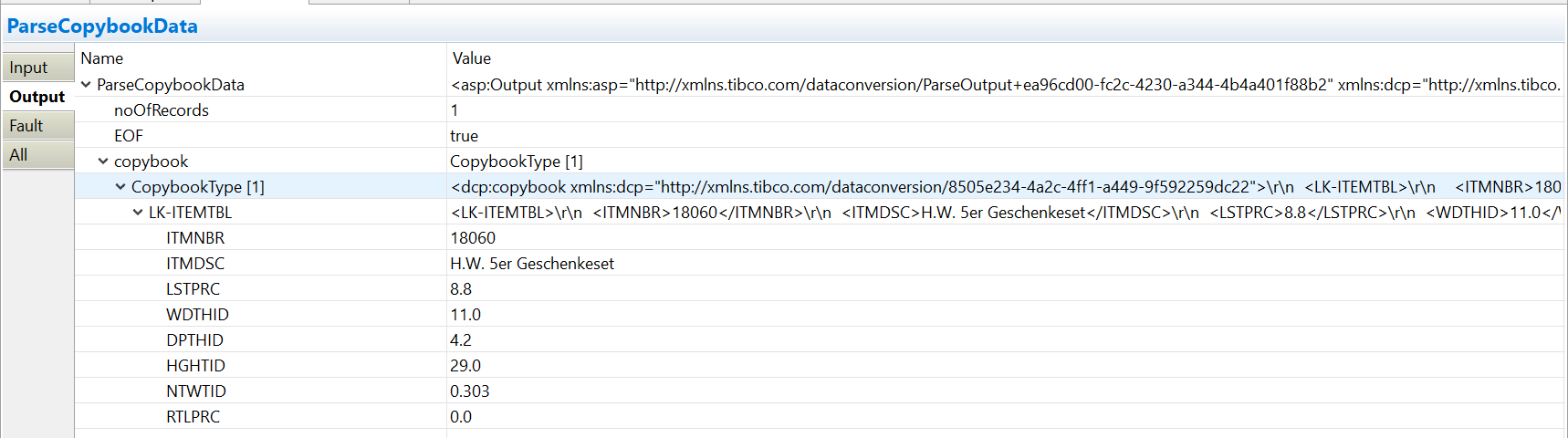Click the ParseCopybookData panel title
This screenshot has width=1568, height=438.
coord(102,26)
